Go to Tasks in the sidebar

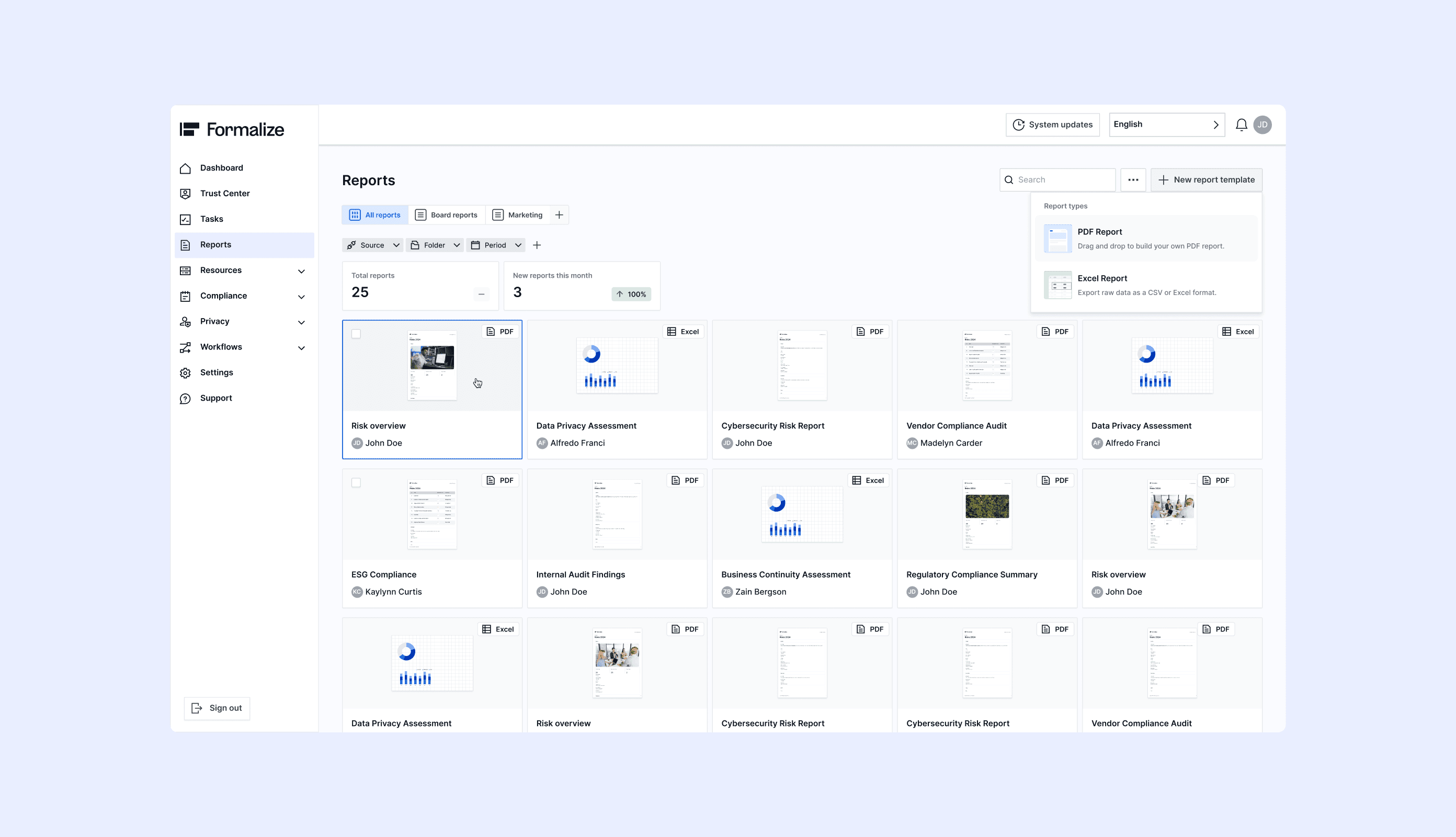[211, 219]
